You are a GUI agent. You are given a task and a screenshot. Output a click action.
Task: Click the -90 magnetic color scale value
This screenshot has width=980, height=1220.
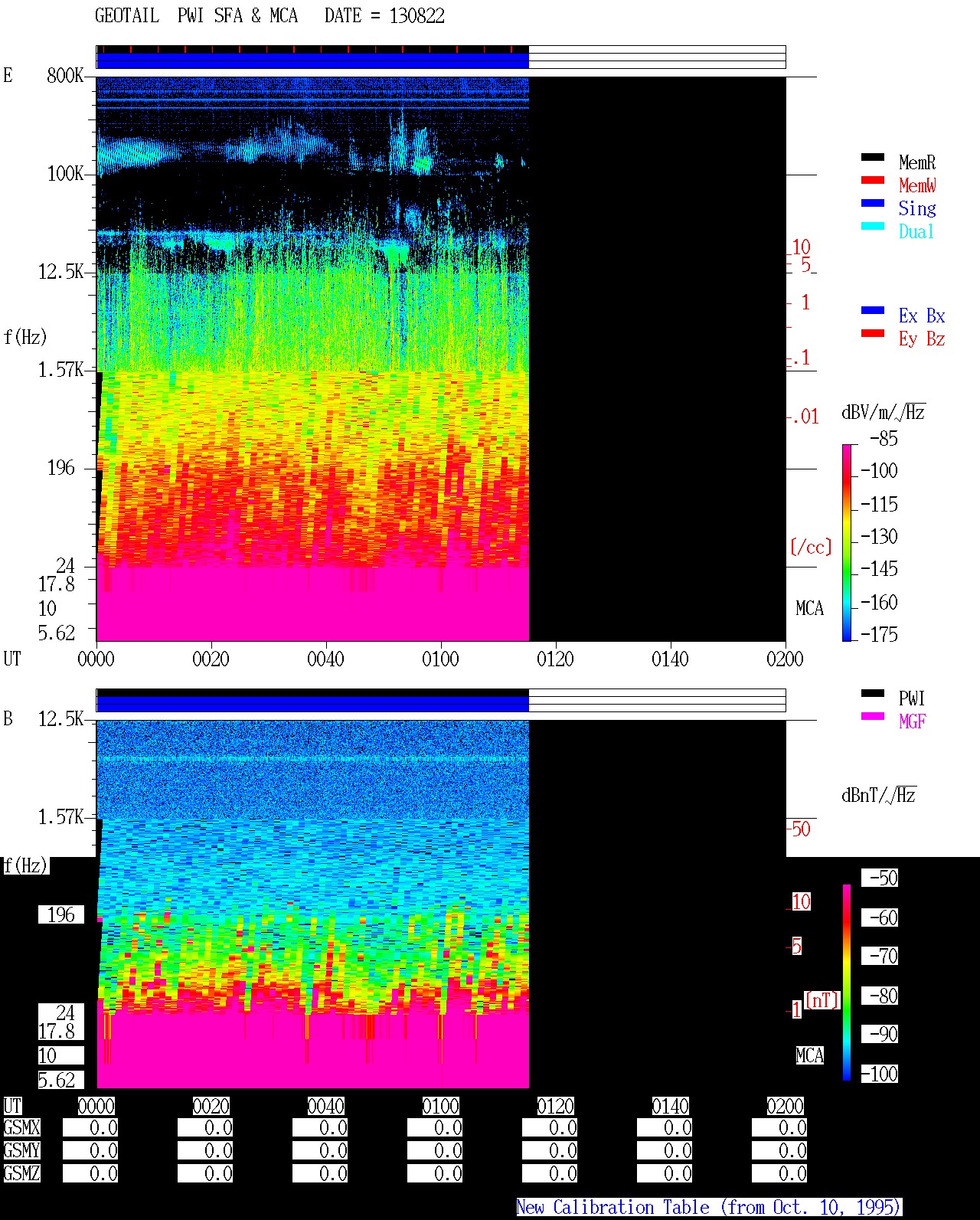880,1034
